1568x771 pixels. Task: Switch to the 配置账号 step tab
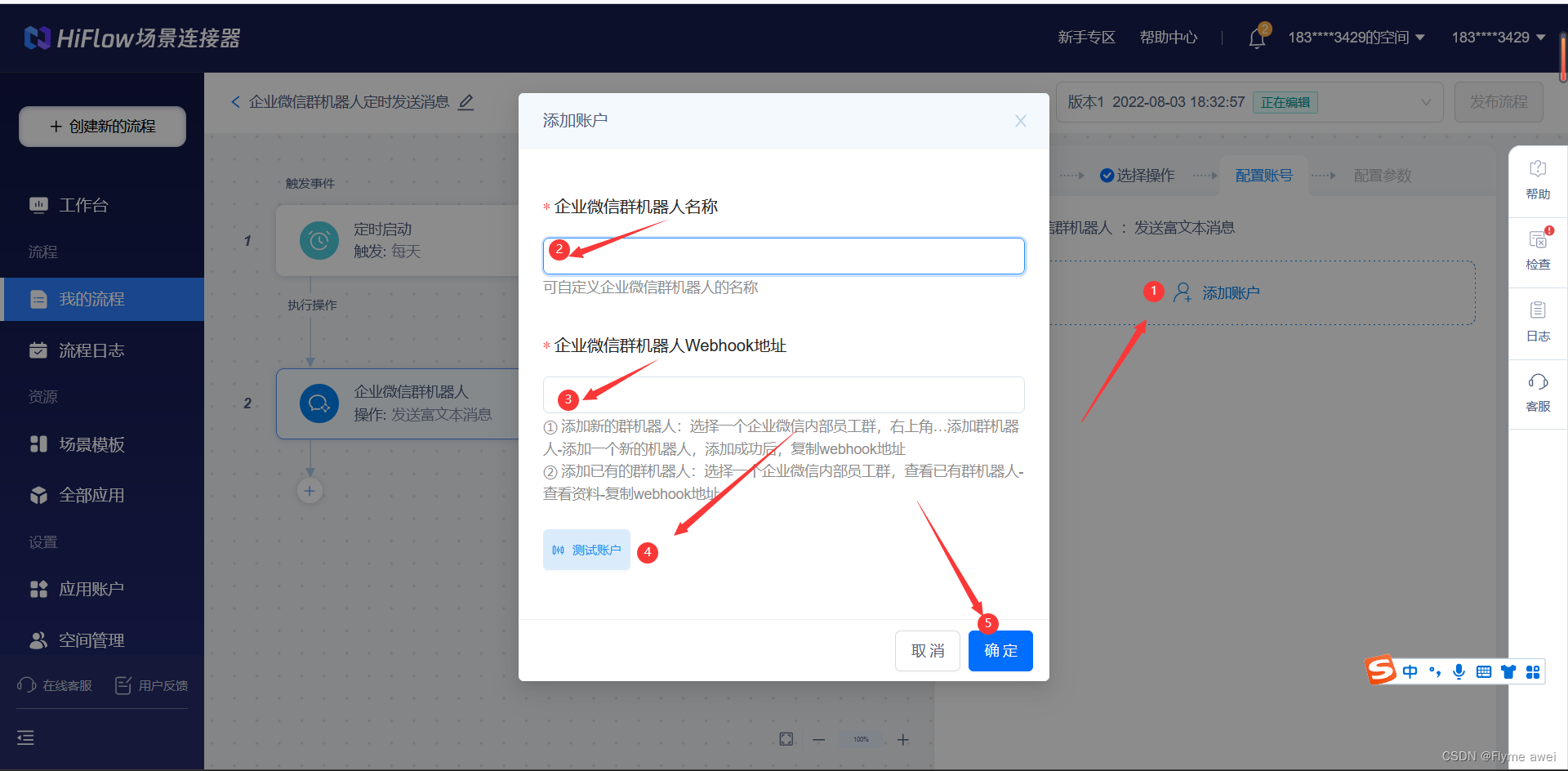1263,176
